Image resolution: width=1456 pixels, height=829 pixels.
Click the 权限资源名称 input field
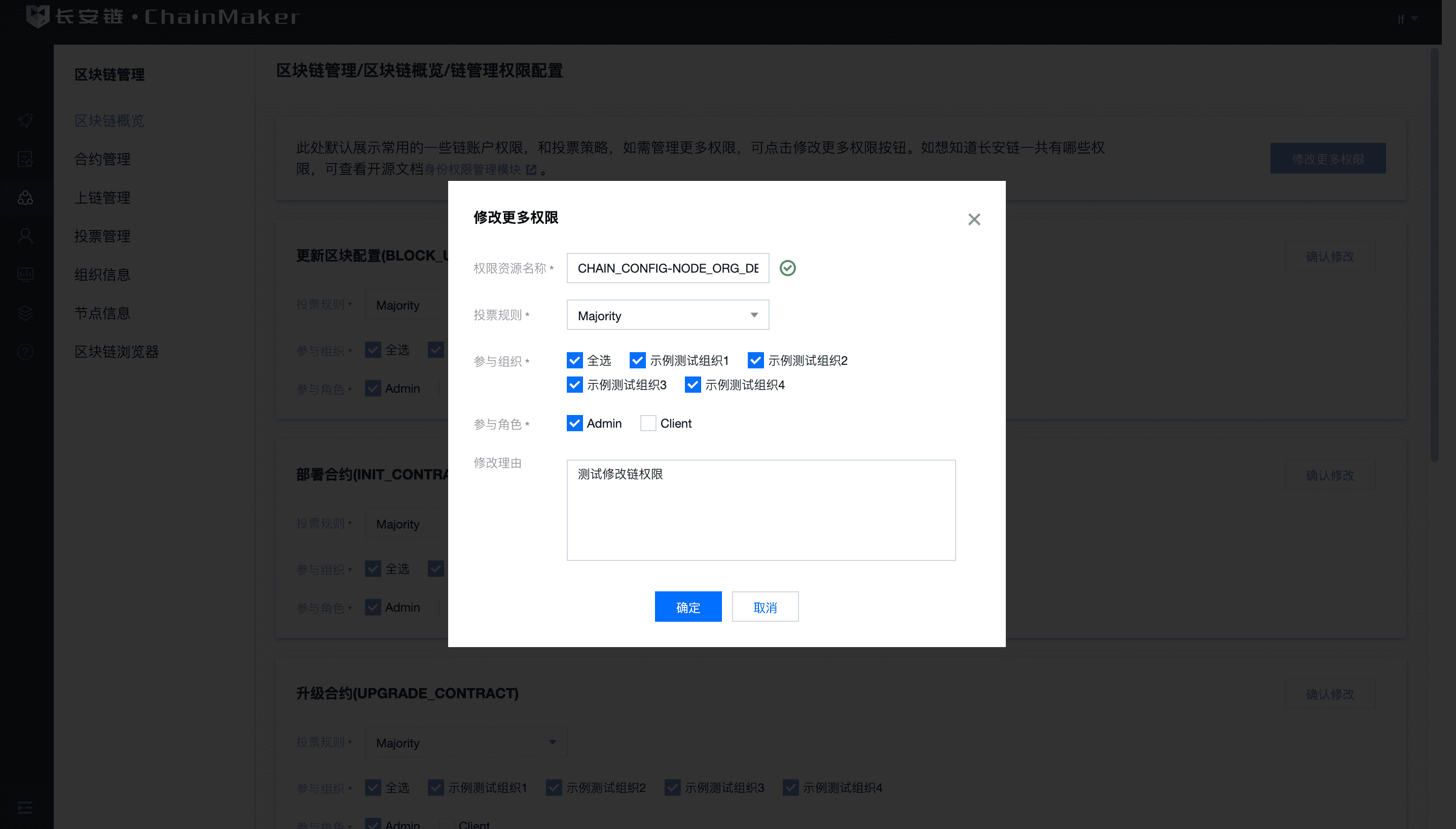(667, 268)
